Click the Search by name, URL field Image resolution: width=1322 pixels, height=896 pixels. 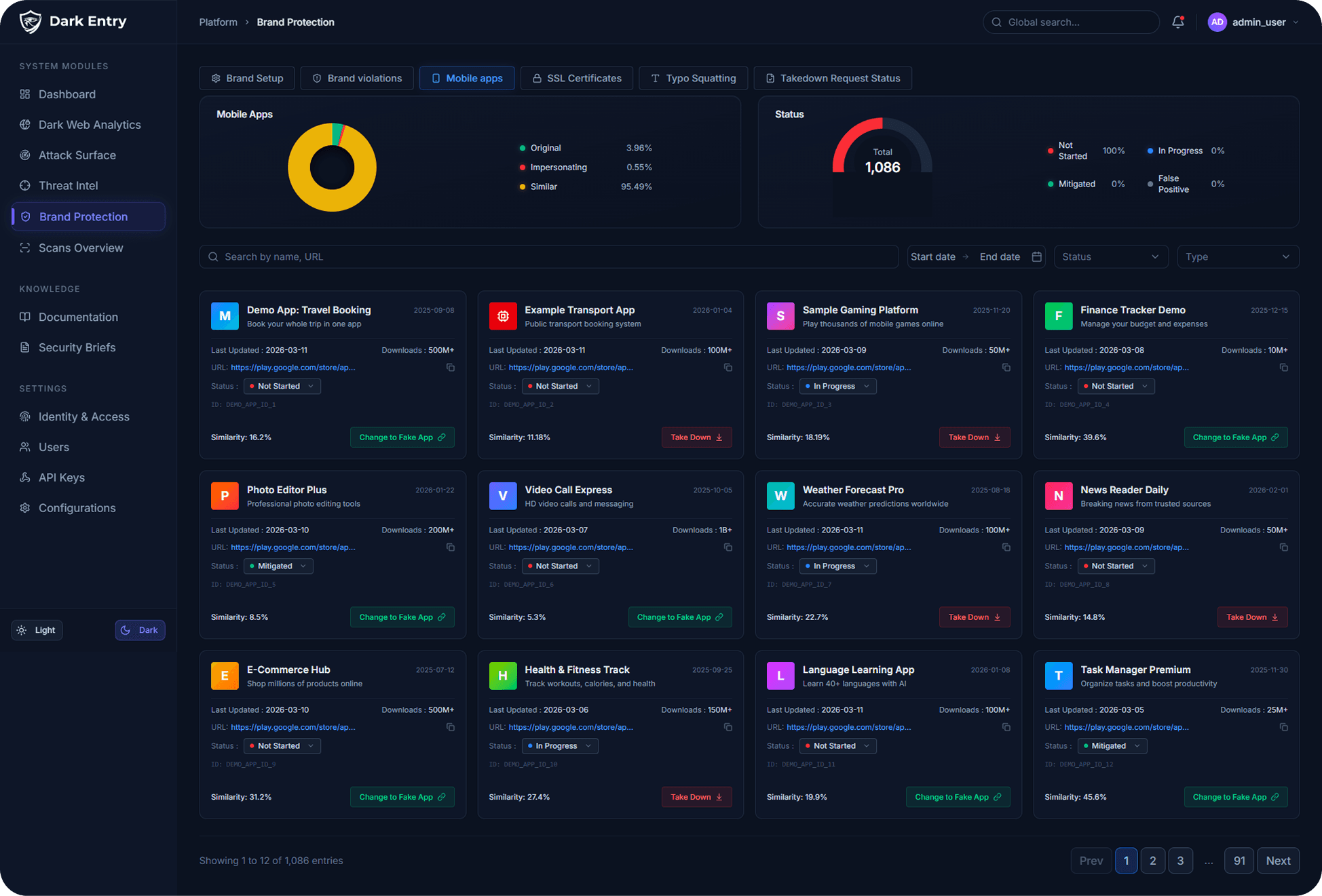click(x=548, y=256)
